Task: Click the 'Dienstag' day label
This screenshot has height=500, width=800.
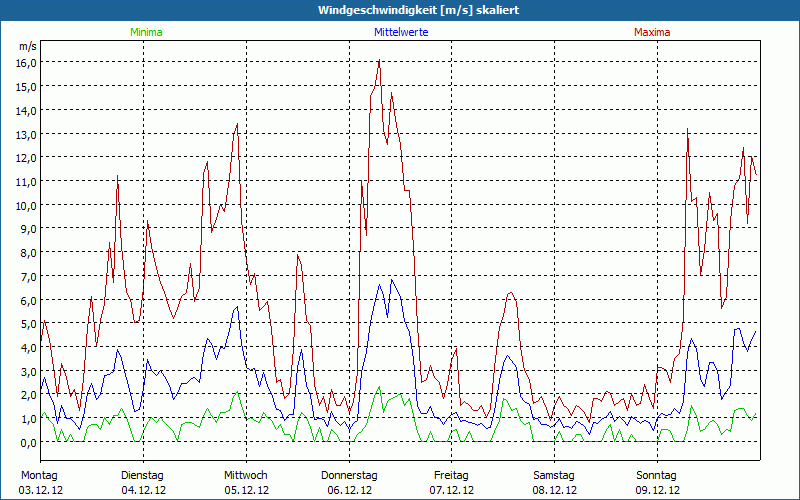Action: click(x=142, y=476)
